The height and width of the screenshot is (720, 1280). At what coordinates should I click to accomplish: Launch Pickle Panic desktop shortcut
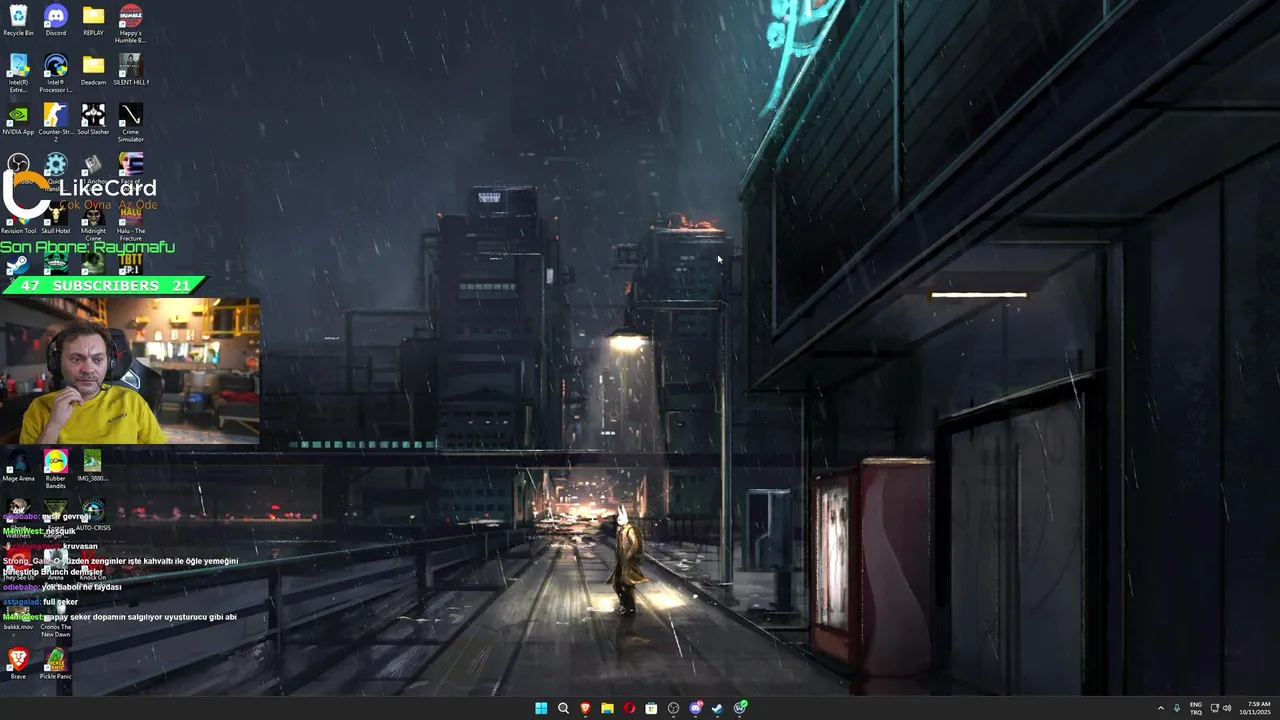click(56, 664)
